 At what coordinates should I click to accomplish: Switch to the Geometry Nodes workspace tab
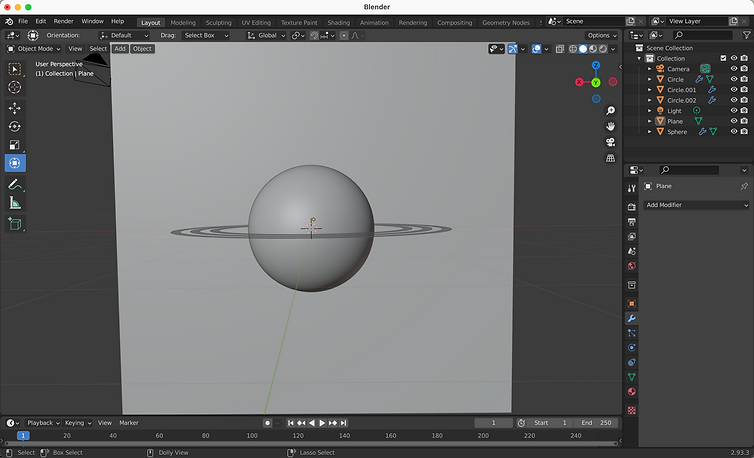[x=506, y=23]
